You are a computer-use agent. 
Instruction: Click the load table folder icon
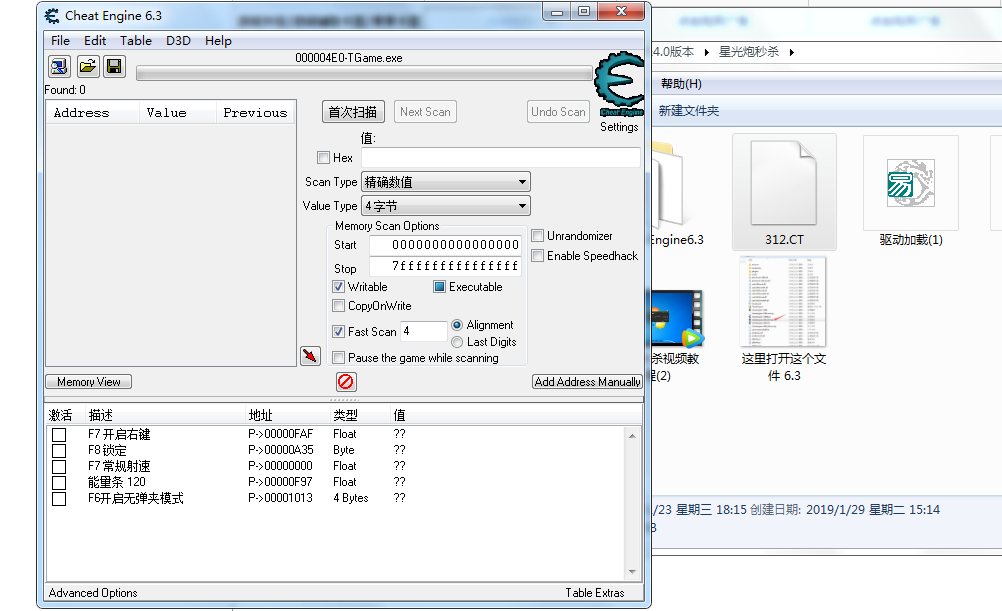click(x=87, y=67)
